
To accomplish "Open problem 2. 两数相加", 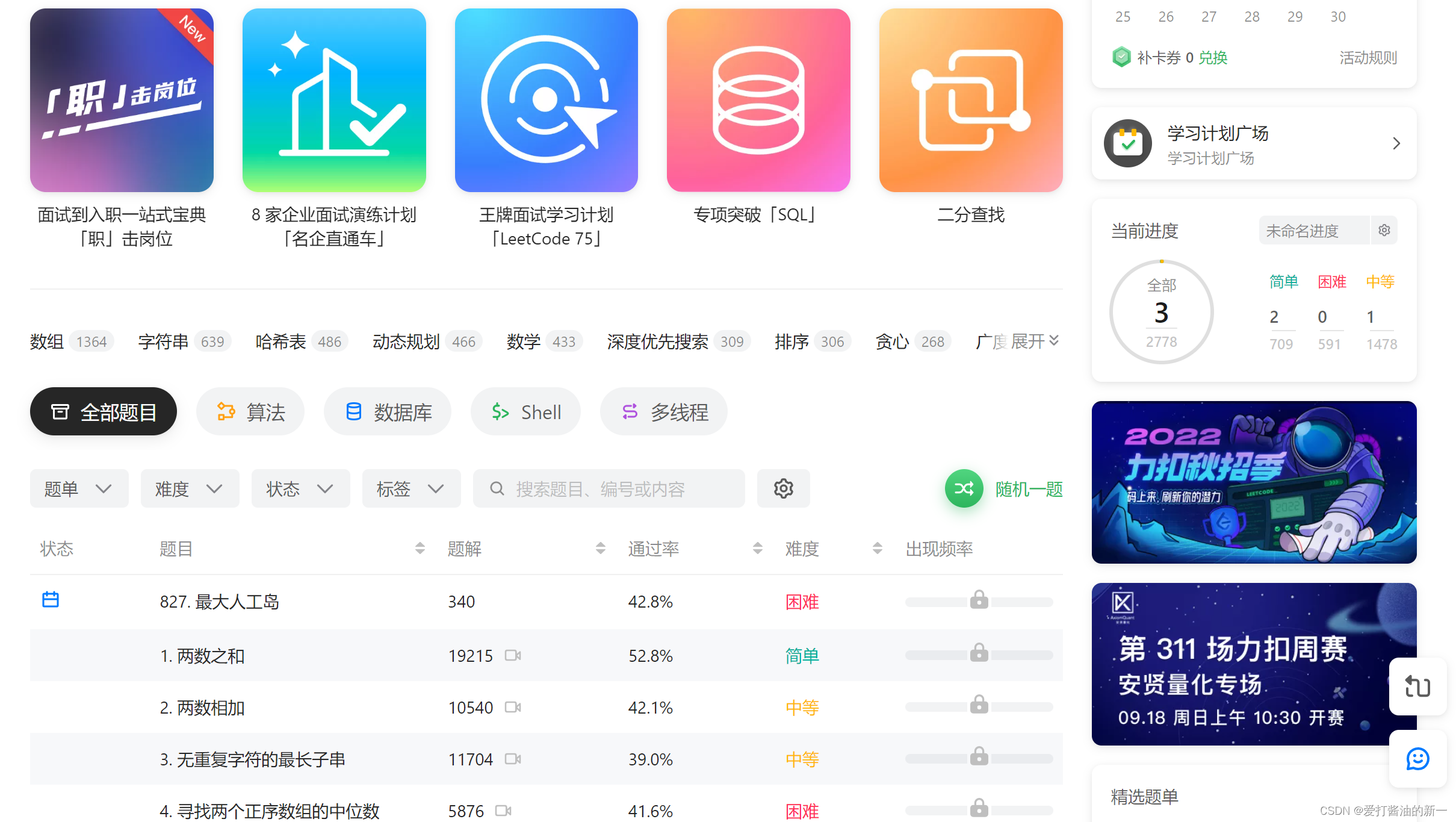I will tap(202, 708).
